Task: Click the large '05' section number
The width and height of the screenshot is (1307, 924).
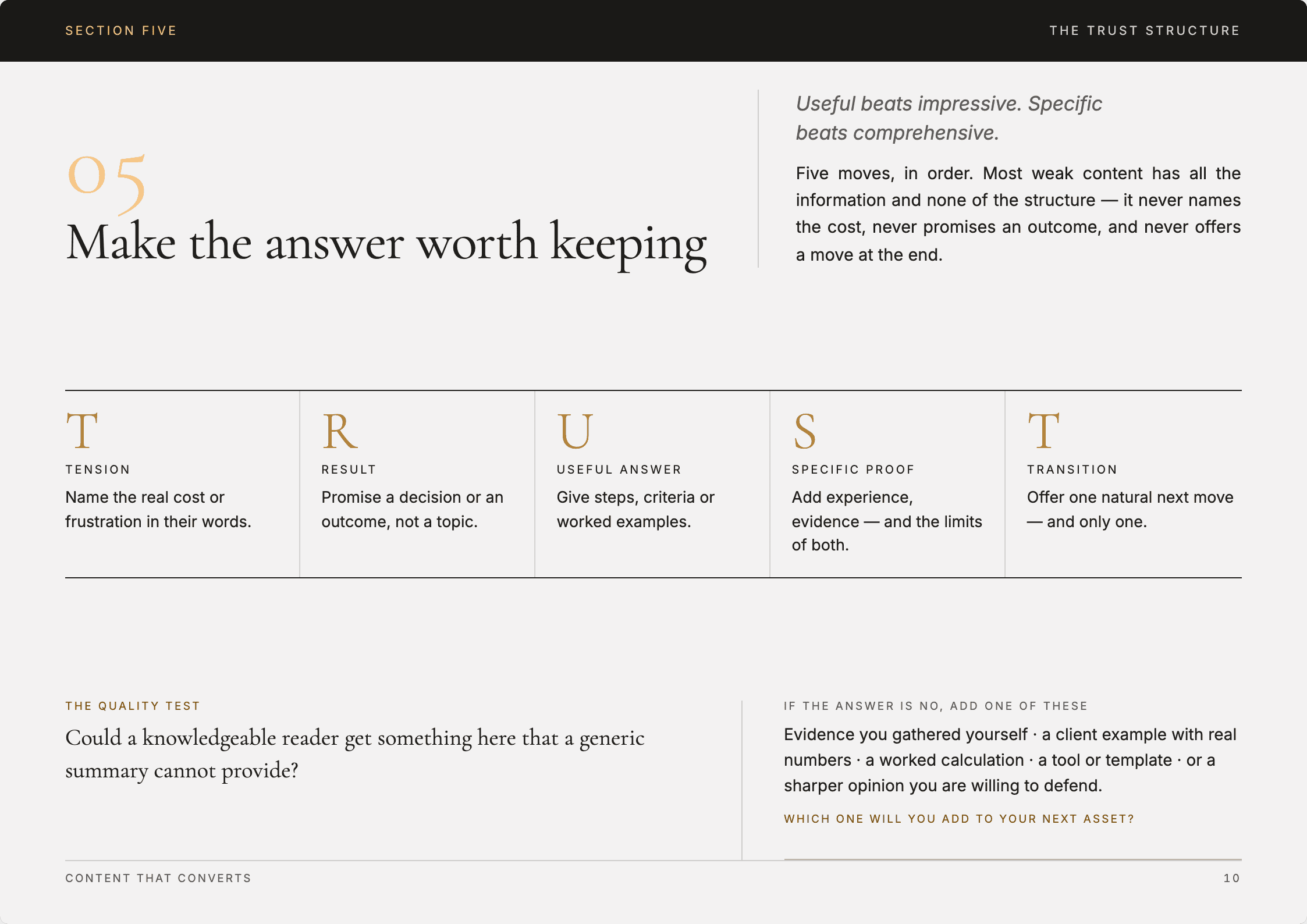Action: [106, 184]
